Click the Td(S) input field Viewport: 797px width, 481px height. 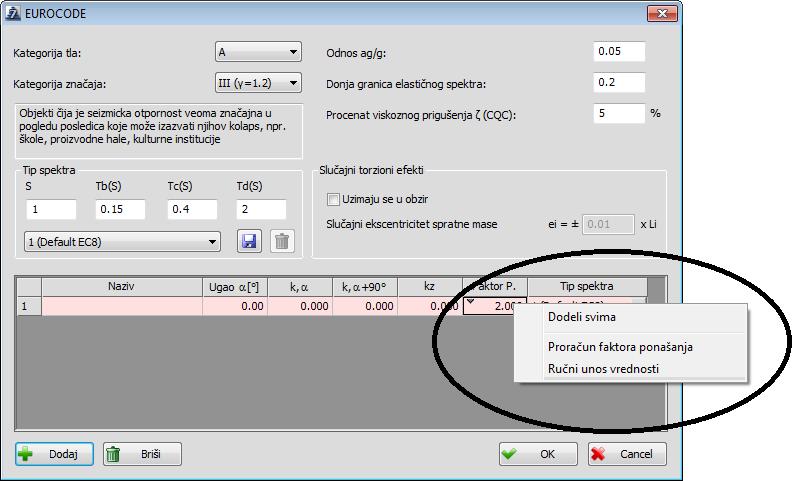point(261,209)
